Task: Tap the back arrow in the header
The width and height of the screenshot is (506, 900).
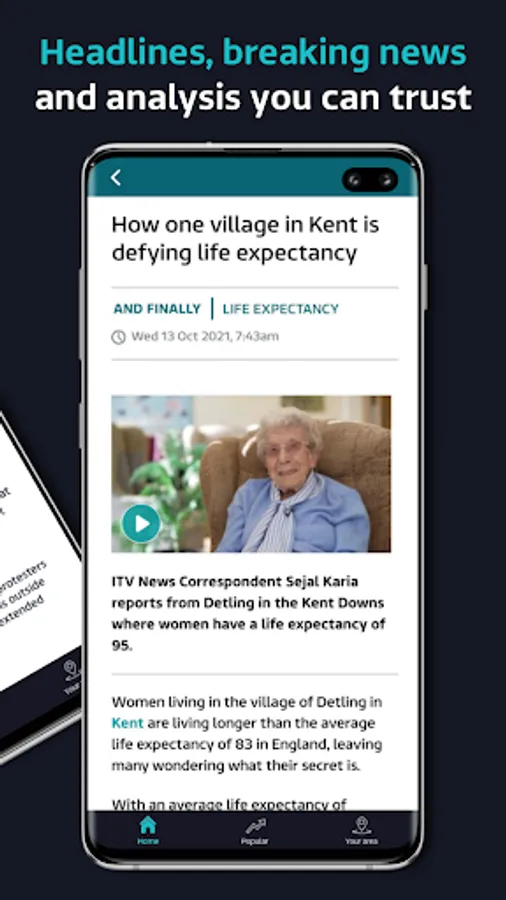Action: tap(116, 177)
